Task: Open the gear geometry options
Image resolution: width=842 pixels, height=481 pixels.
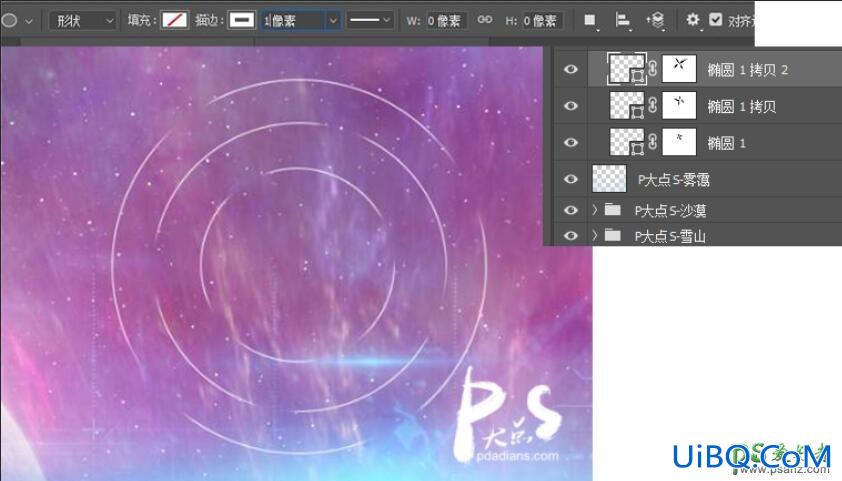Action: click(x=693, y=20)
